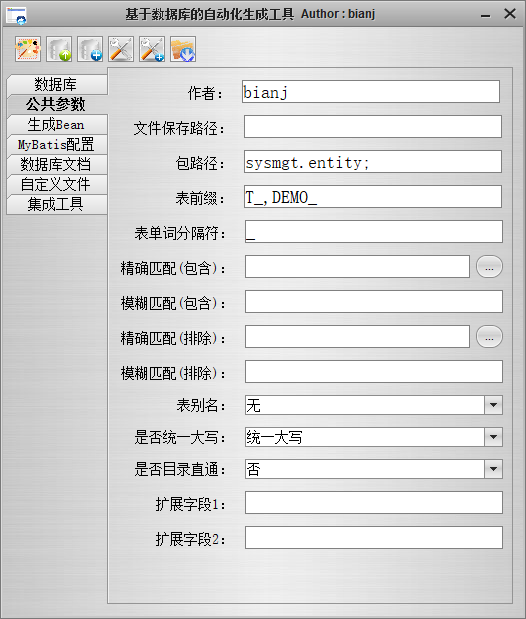Go to the 数据库文档 tab
The width and height of the screenshot is (526, 619).
[57, 164]
